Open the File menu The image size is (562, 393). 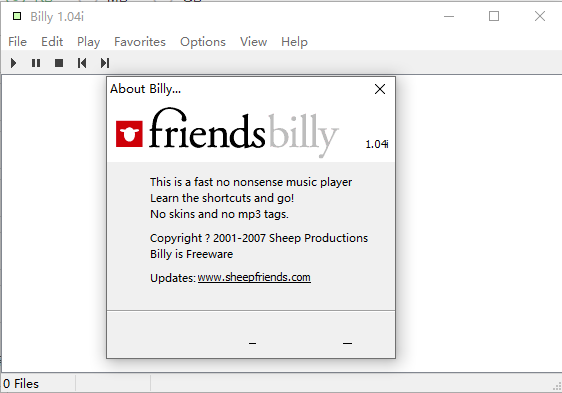(18, 42)
